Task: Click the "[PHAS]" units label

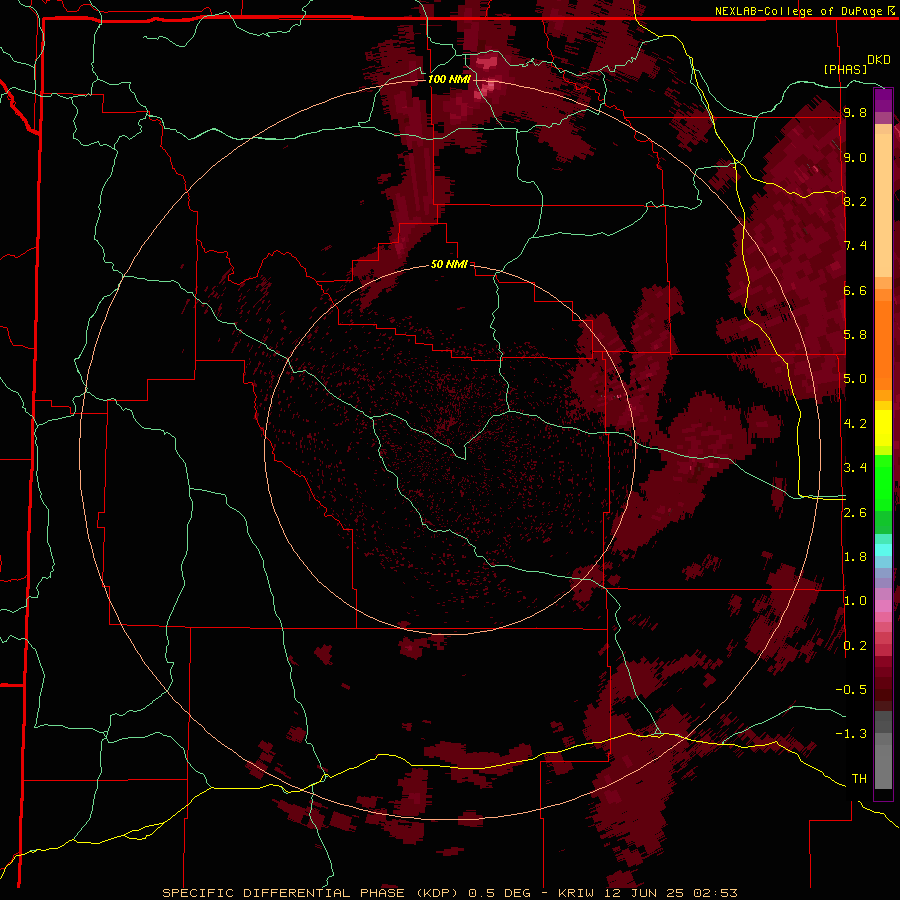Action: pos(845,69)
